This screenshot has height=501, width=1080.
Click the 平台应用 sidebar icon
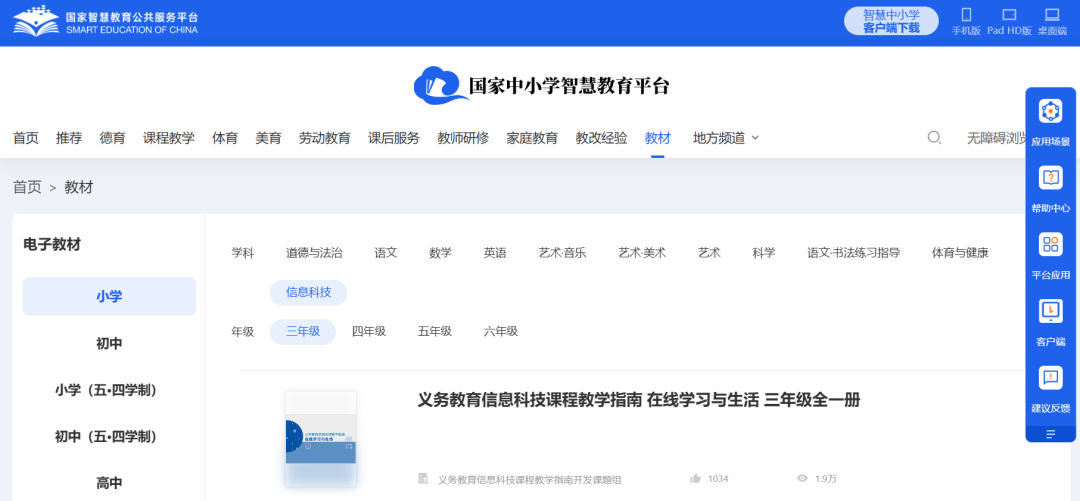pos(1050,245)
